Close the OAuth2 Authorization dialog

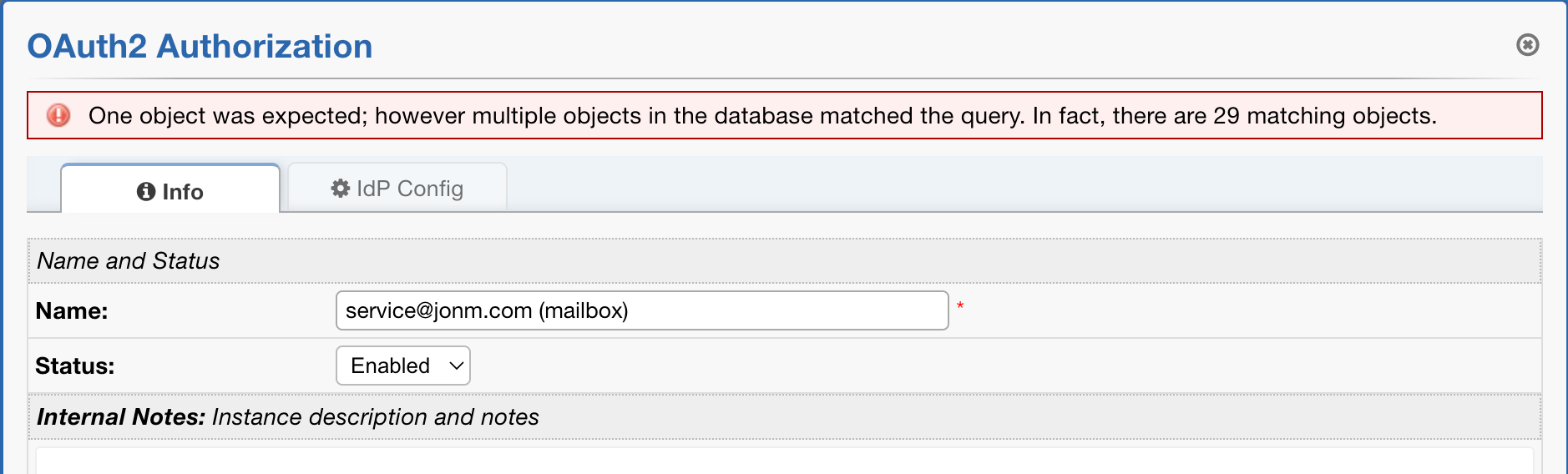click(1527, 45)
